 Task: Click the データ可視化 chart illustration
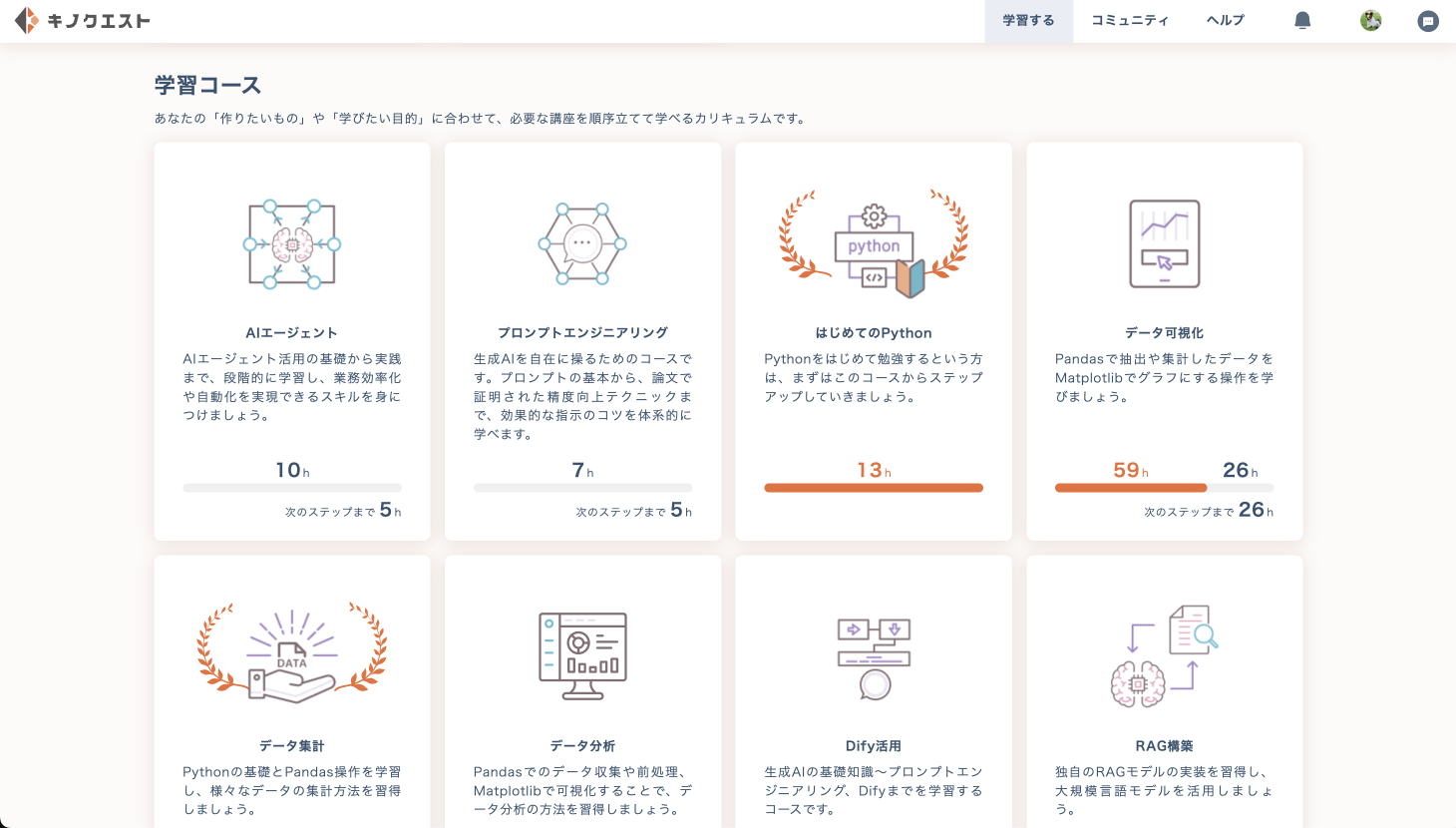click(x=1164, y=244)
